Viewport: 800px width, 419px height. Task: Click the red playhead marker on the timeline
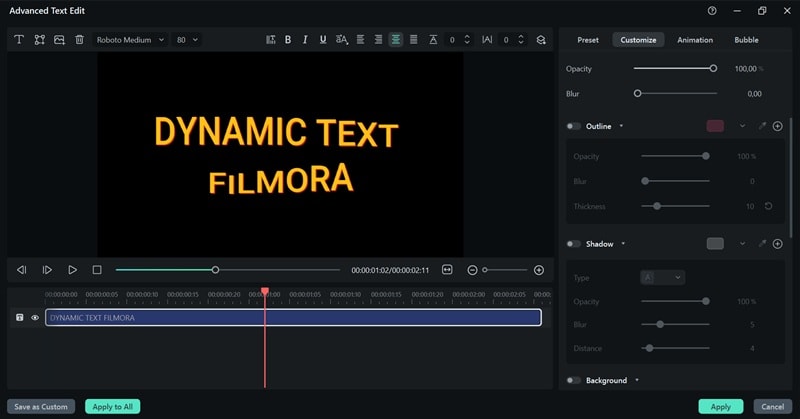[x=265, y=291]
